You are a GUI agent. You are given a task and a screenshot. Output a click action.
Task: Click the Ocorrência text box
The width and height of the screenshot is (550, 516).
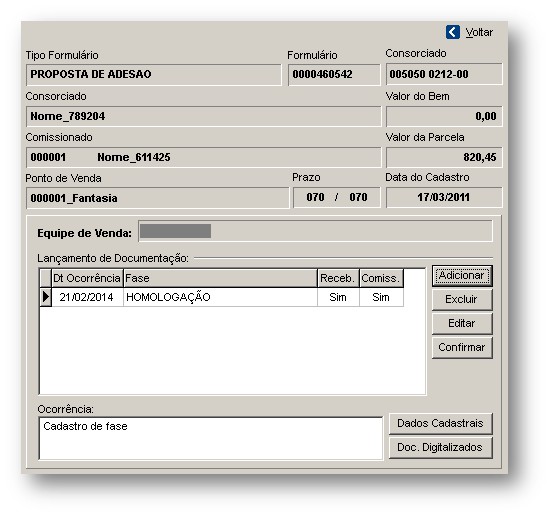(x=210, y=438)
